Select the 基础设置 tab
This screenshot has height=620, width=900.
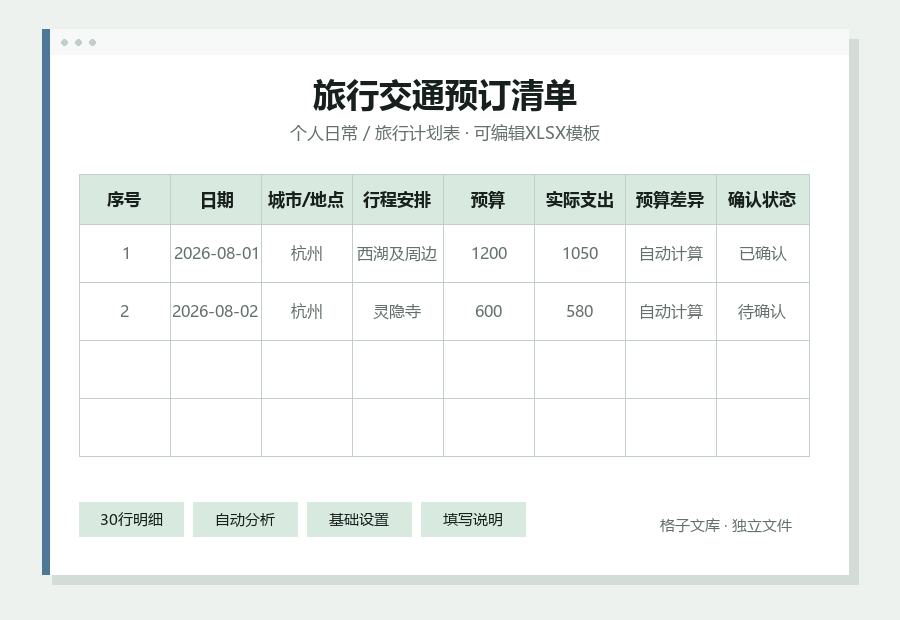[359, 520]
